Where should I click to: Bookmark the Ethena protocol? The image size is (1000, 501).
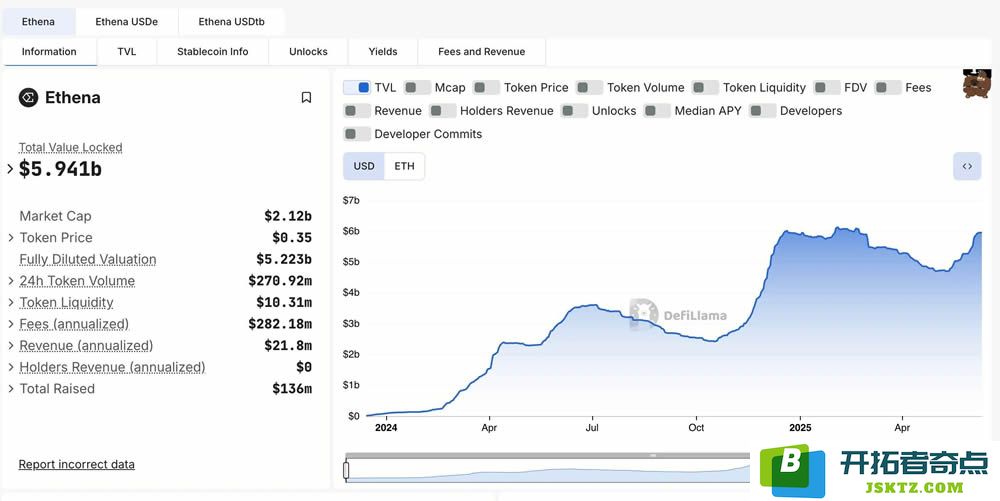click(306, 98)
